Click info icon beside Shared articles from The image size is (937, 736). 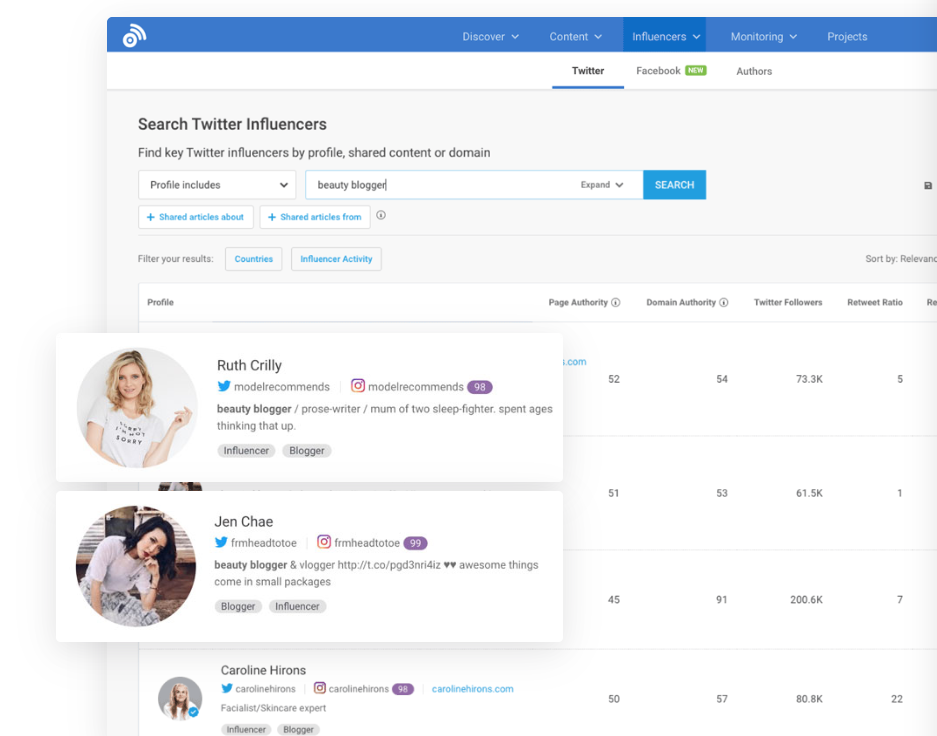click(x=381, y=215)
